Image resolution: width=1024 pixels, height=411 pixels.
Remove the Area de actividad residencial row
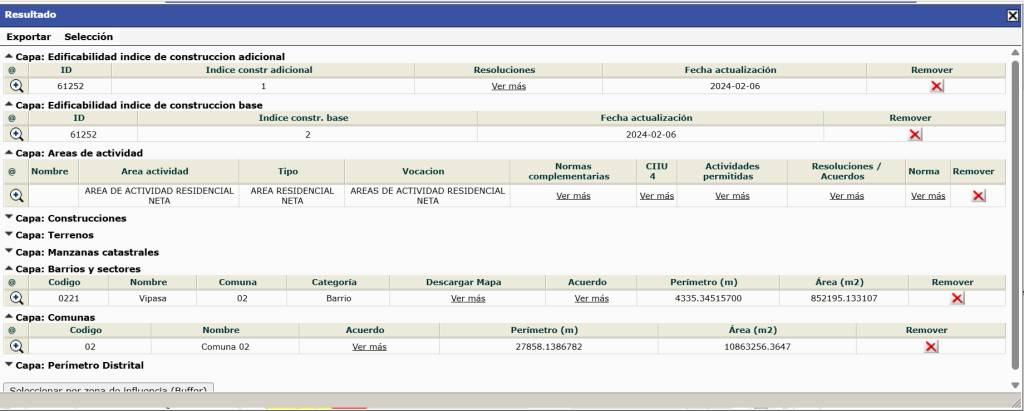point(978,195)
